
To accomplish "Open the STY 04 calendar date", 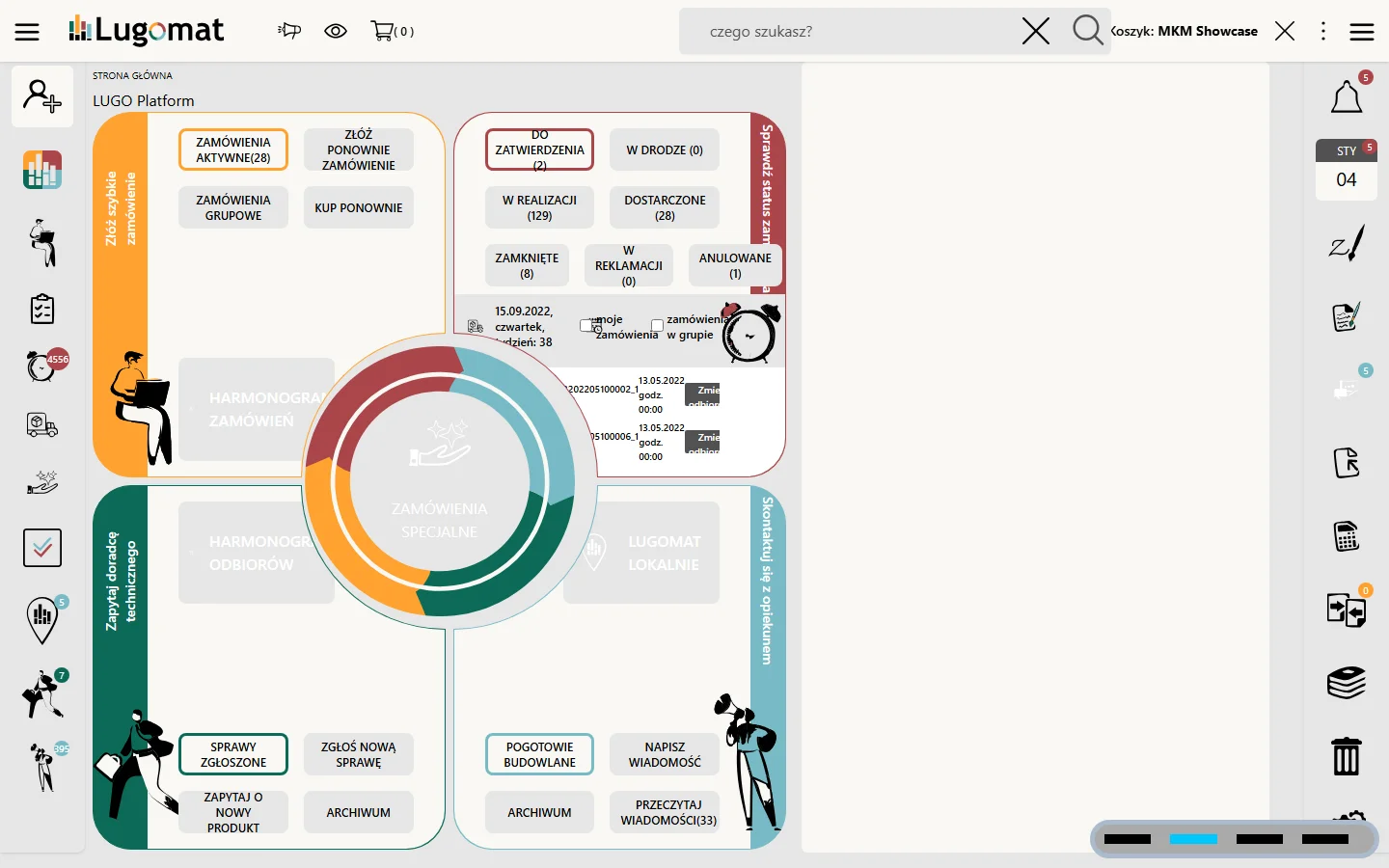I will tap(1347, 170).
